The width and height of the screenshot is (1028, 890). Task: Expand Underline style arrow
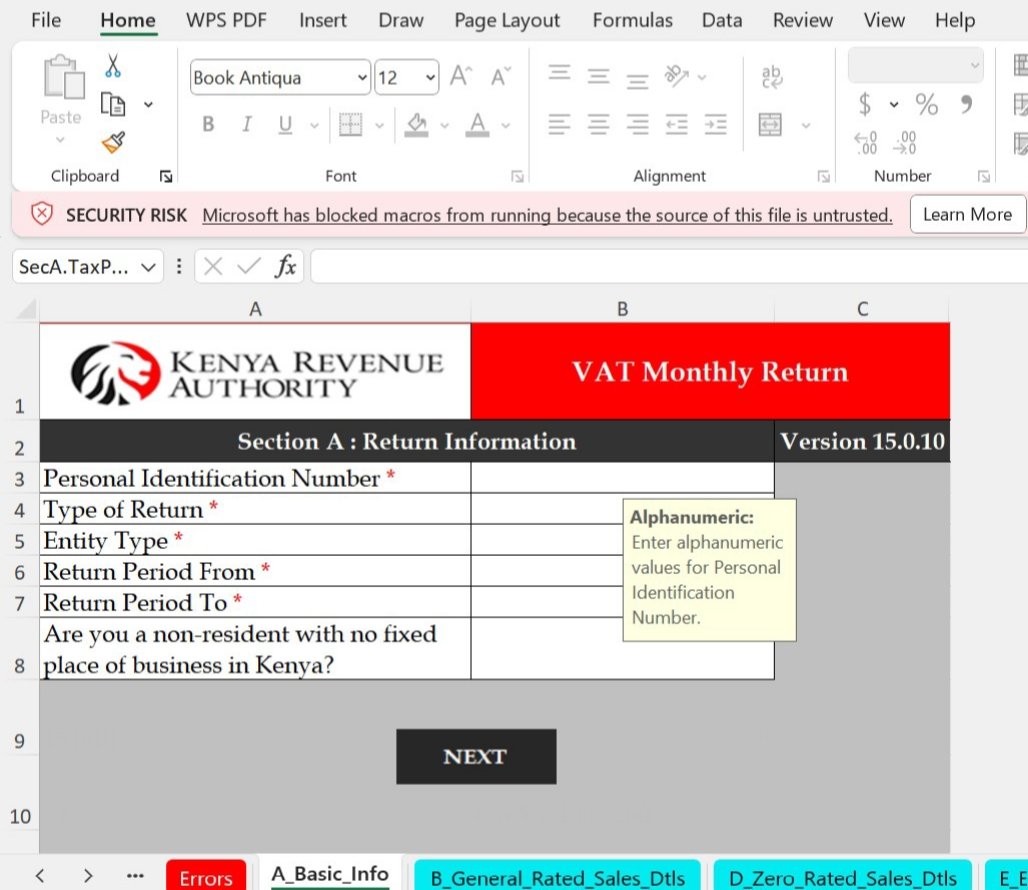pyautogui.click(x=315, y=125)
